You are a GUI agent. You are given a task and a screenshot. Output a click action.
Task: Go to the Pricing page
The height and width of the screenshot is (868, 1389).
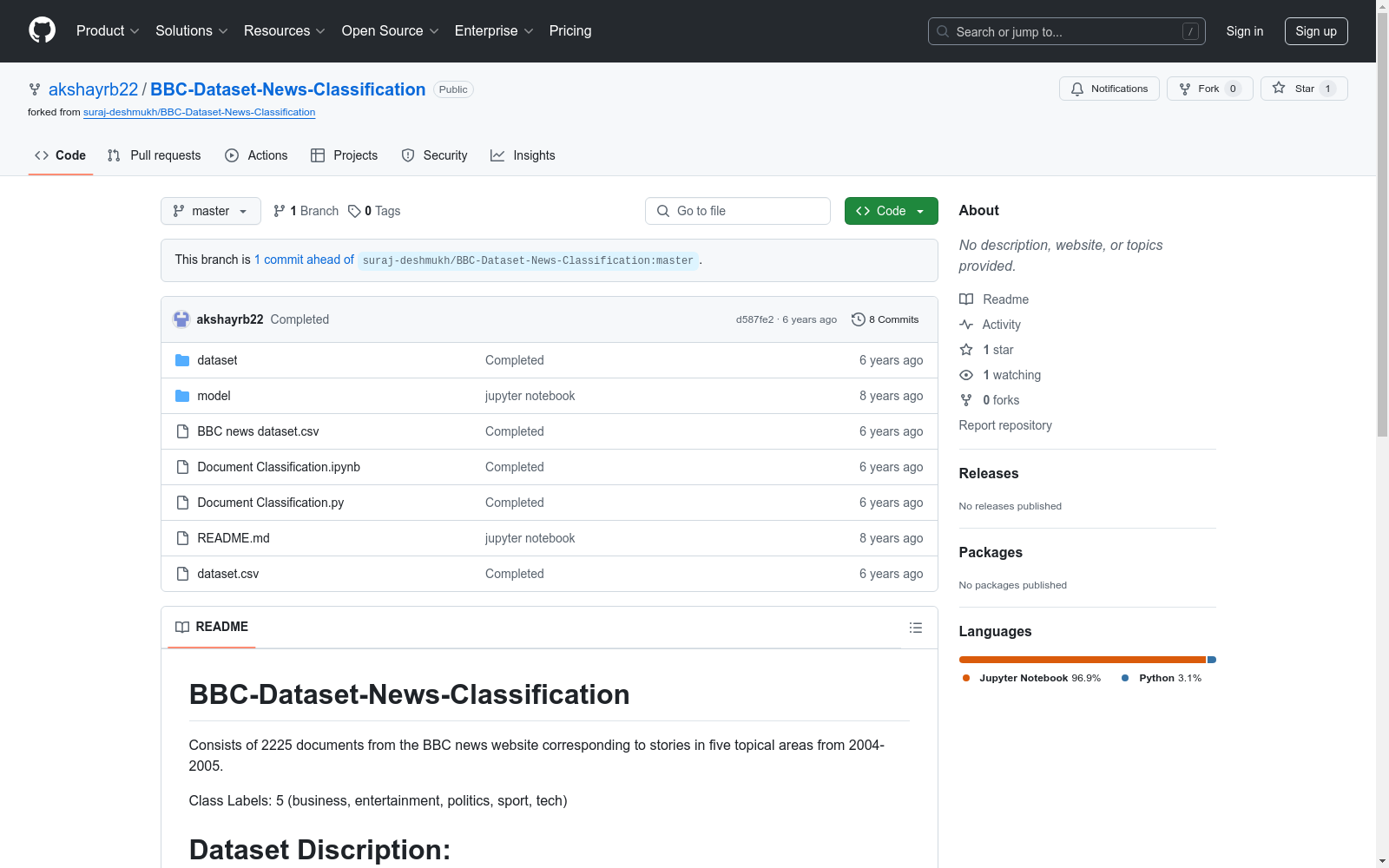pos(570,30)
